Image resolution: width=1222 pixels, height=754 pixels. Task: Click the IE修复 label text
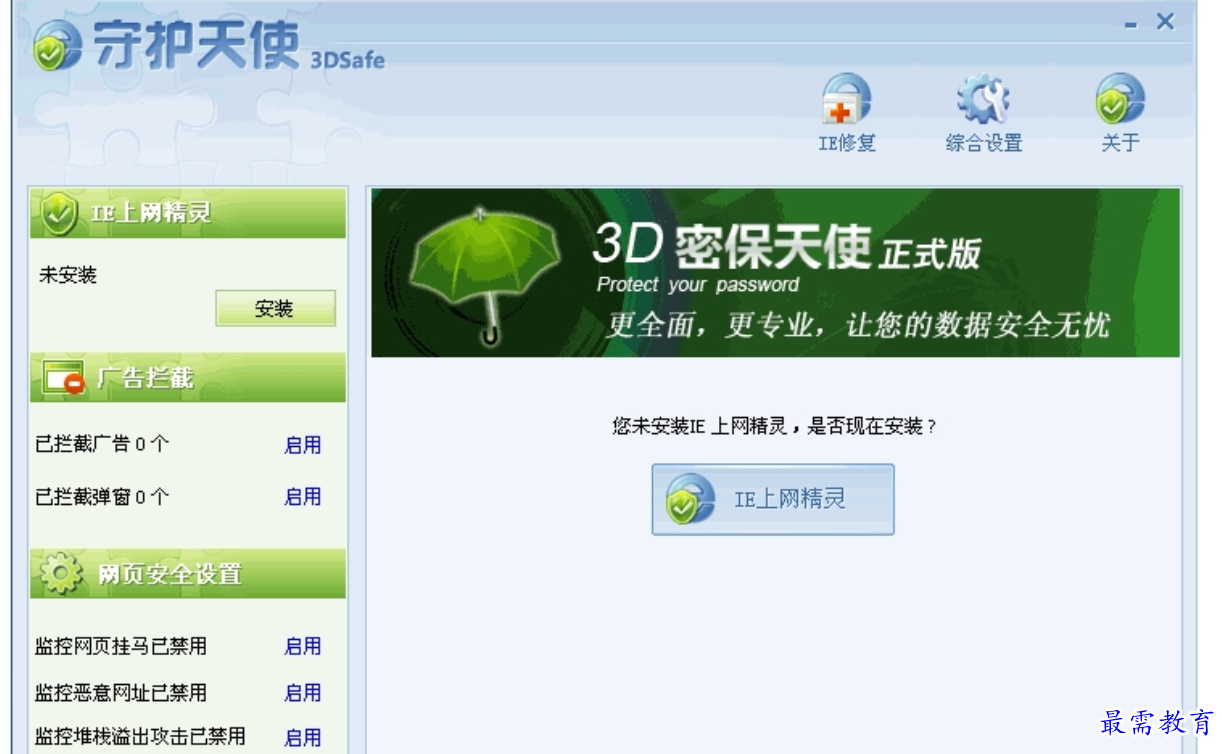coord(847,143)
